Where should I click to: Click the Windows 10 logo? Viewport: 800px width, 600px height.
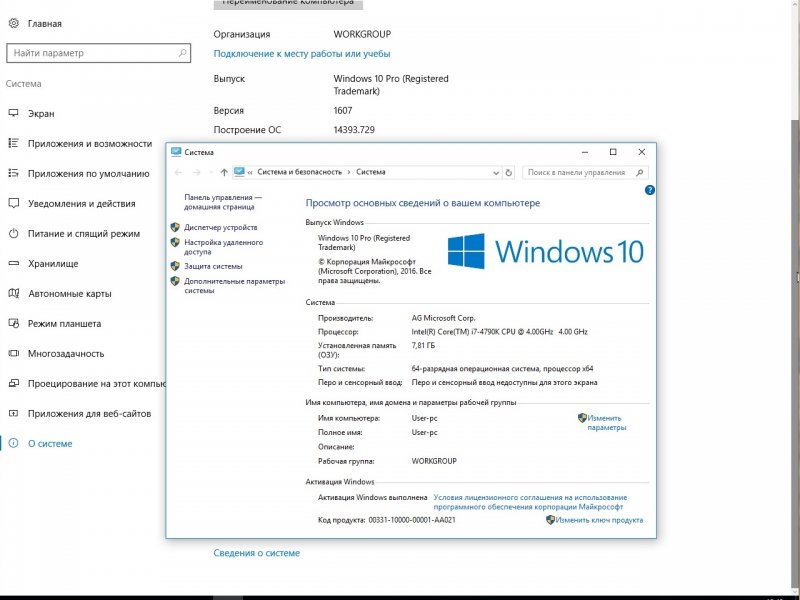(546, 251)
